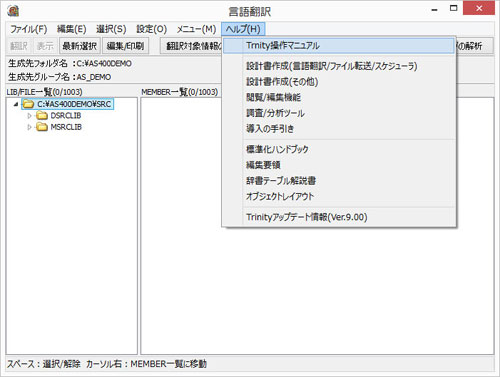Select DSRCLIB in the LIB/FILE tree

coord(66,116)
